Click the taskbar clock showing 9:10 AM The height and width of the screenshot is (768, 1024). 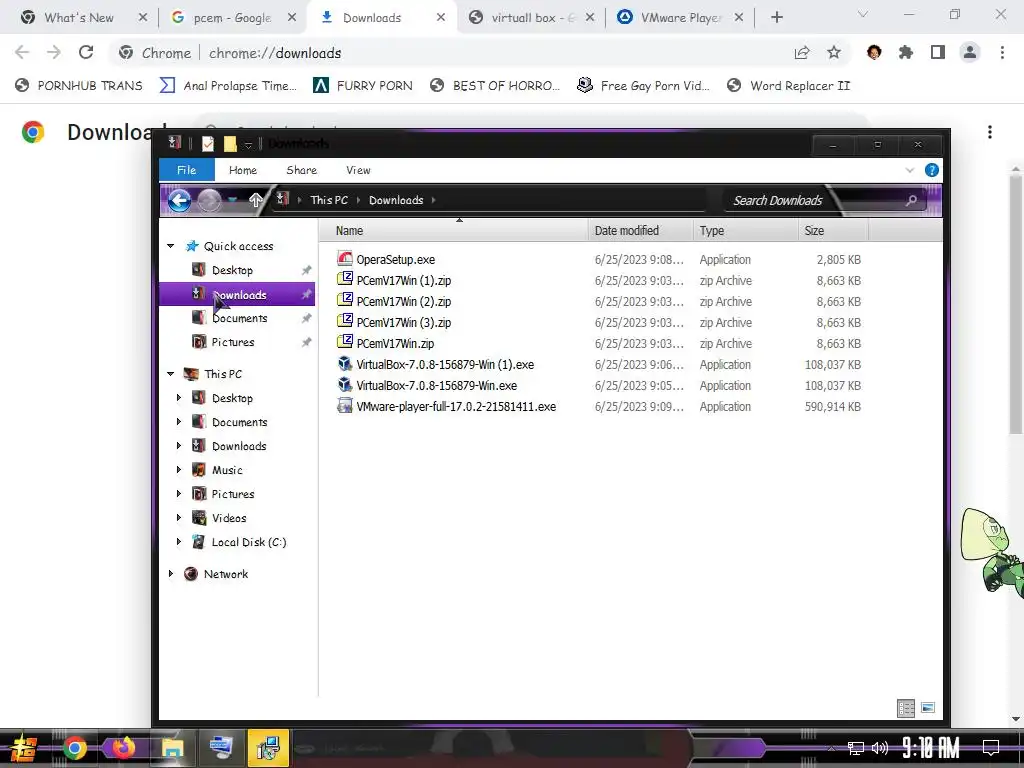coord(931,748)
